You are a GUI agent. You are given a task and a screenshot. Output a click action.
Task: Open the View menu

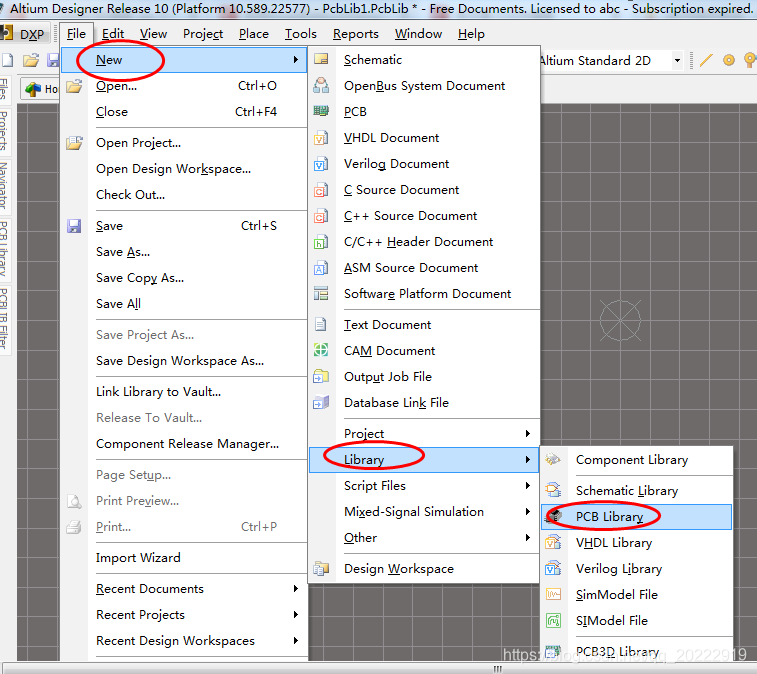(x=154, y=34)
